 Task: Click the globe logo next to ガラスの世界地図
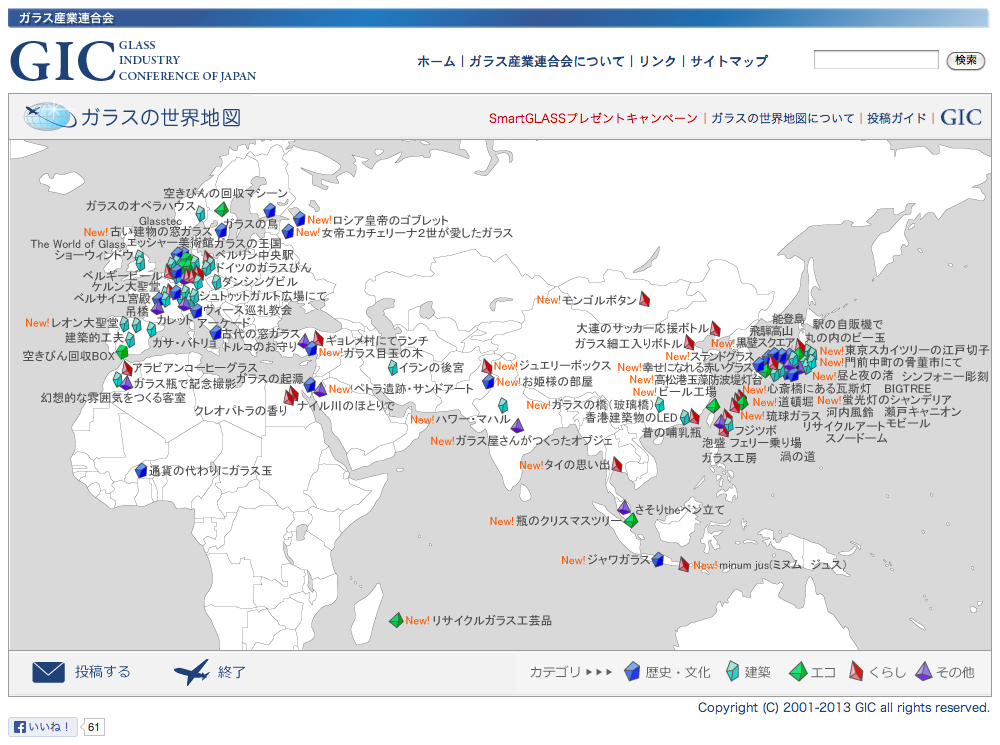pyautogui.click(x=50, y=116)
